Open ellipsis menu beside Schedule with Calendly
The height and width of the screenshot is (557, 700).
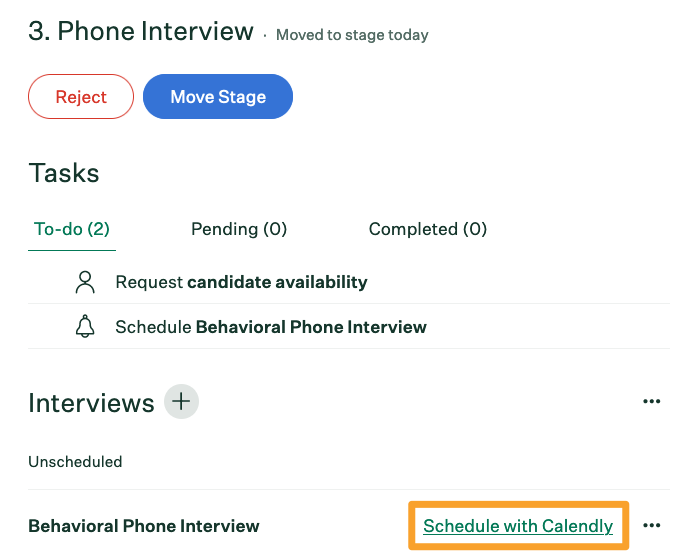(x=652, y=526)
